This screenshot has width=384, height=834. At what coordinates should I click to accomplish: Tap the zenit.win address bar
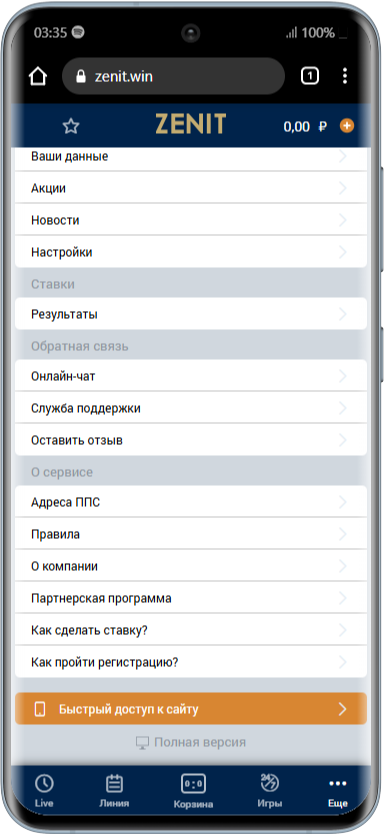(x=173, y=77)
